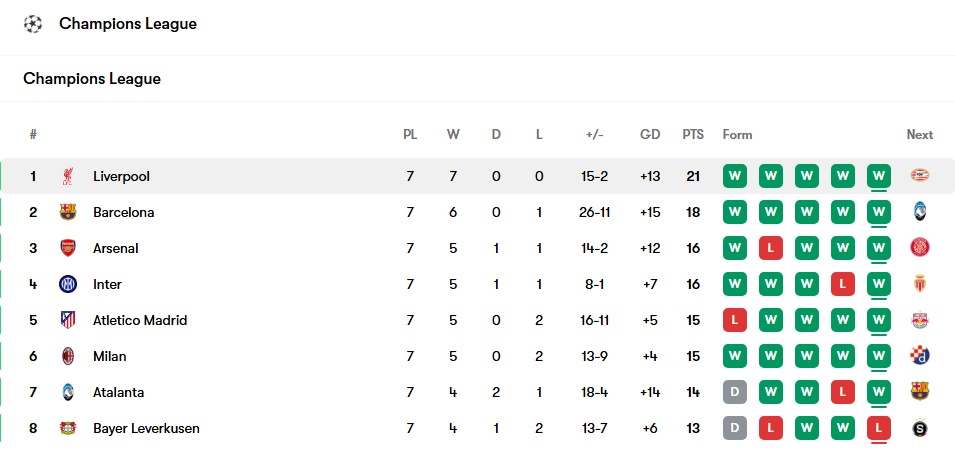Click Arsenal's red L form badge
The image size is (955, 449).
(770, 248)
